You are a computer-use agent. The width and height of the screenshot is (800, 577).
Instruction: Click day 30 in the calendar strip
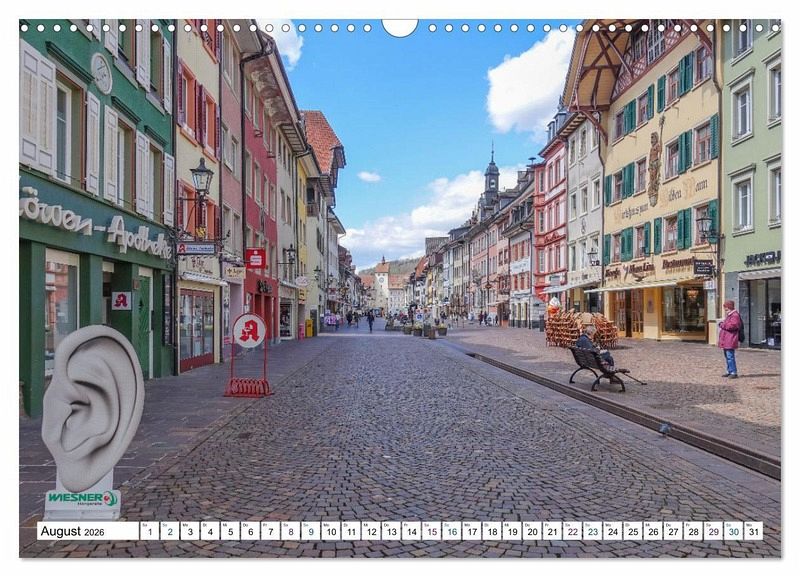click(733, 531)
